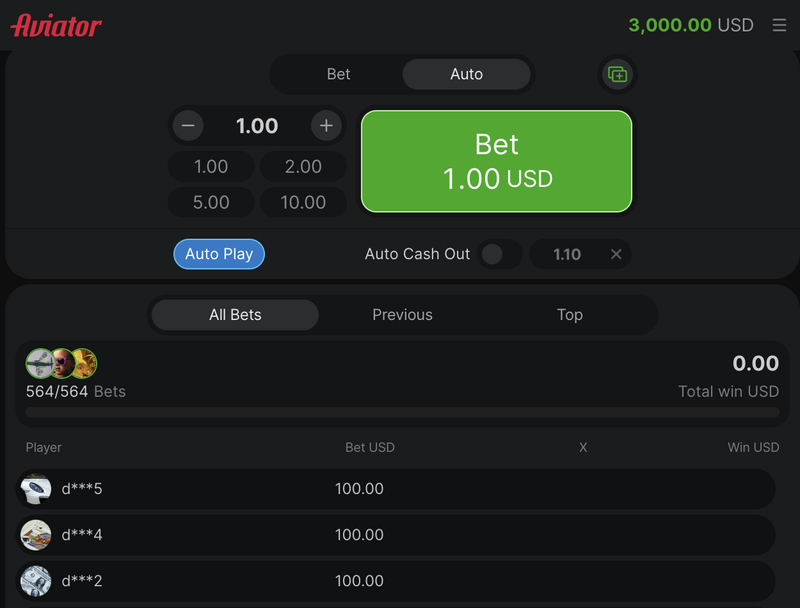The width and height of the screenshot is (800, 608).
Task: Click the d***2 player avatar
Action: [36, 581]
